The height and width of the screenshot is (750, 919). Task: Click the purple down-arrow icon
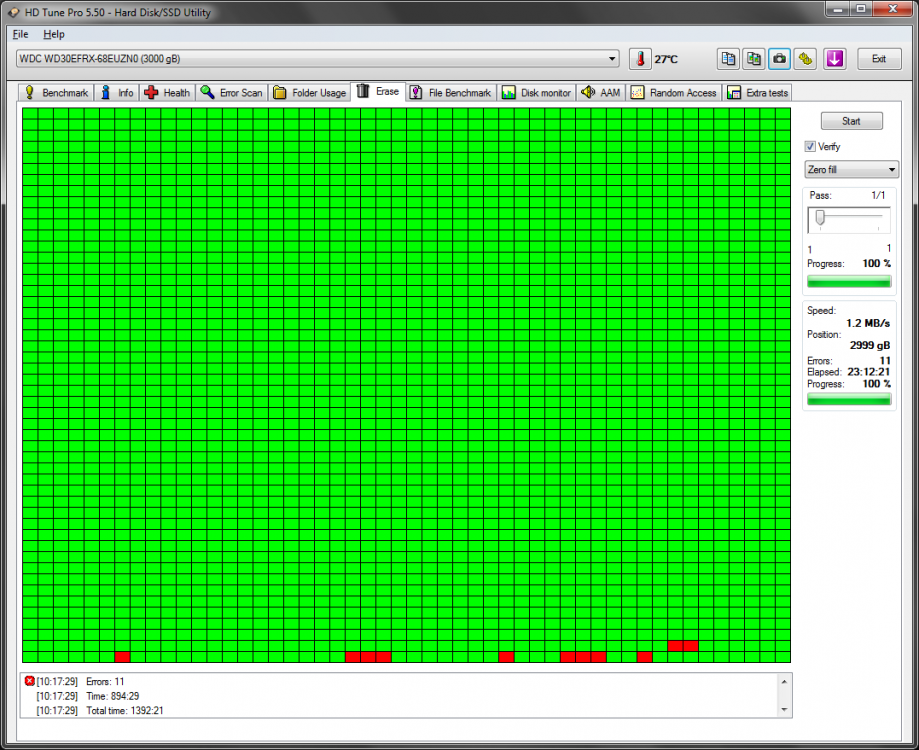[x=835, y=59]
